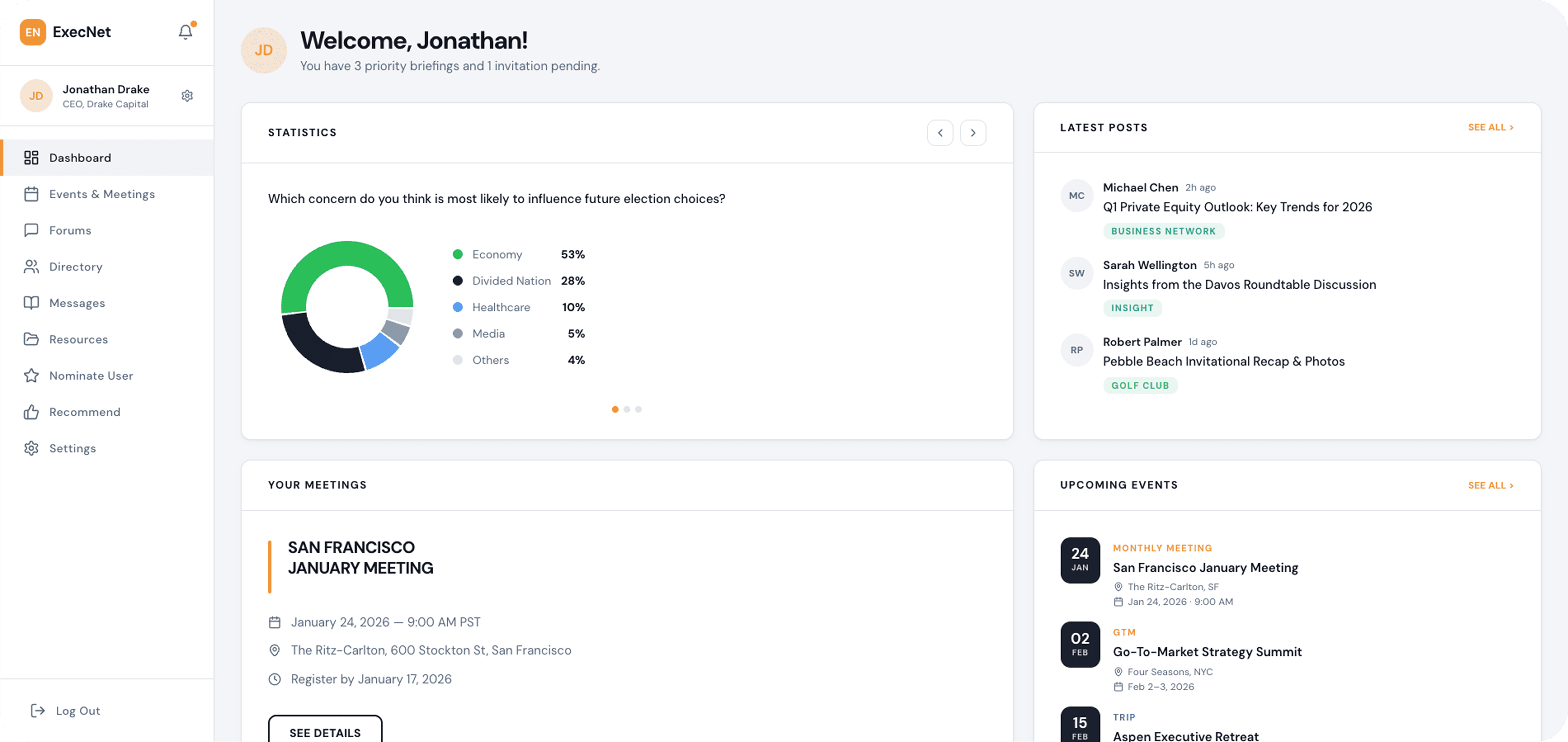Click See All in Upcoming Events
1568x742 pixels.
click(1490, 486)
